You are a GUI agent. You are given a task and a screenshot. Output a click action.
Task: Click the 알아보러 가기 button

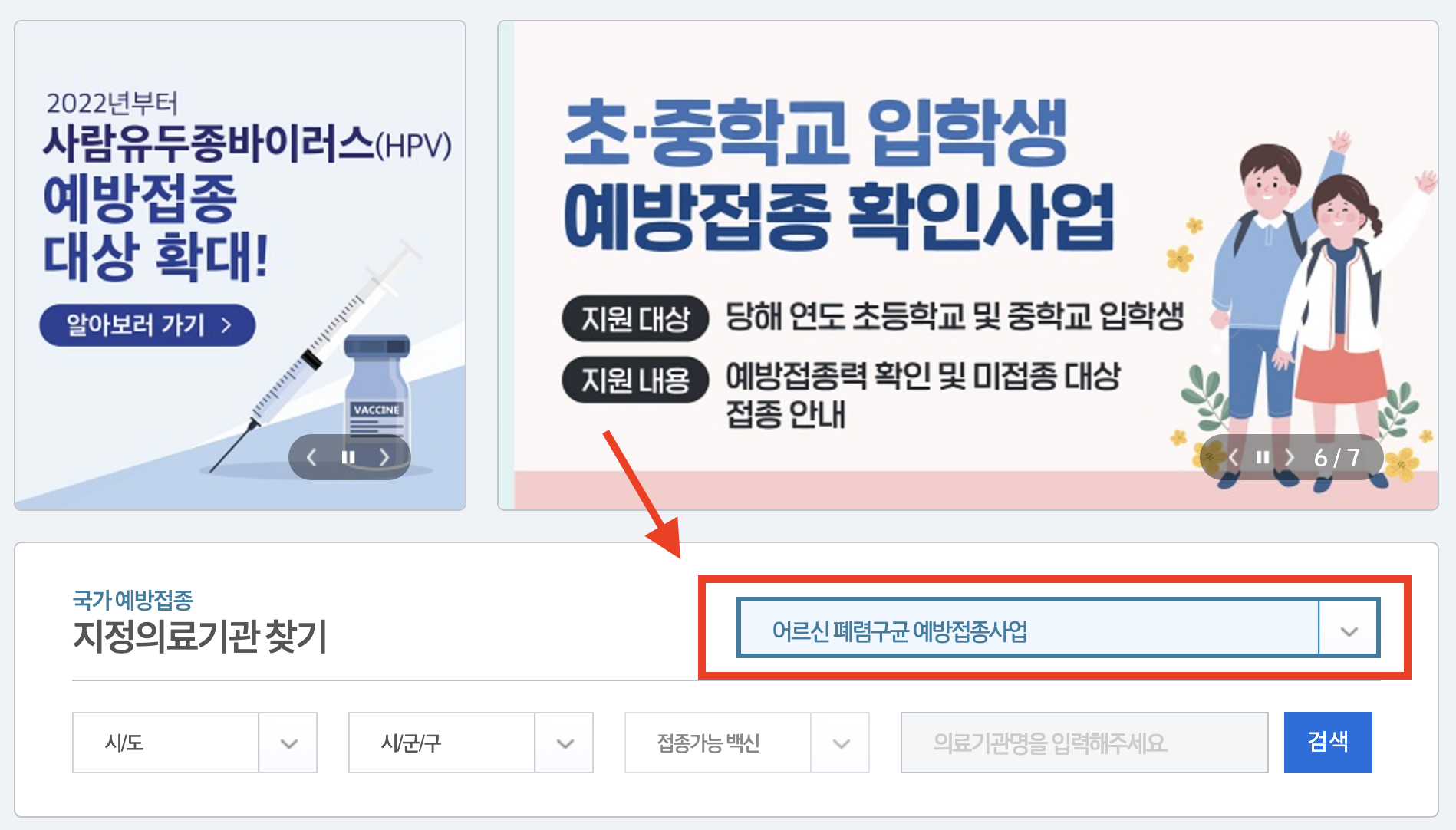(x=147, y=325)
